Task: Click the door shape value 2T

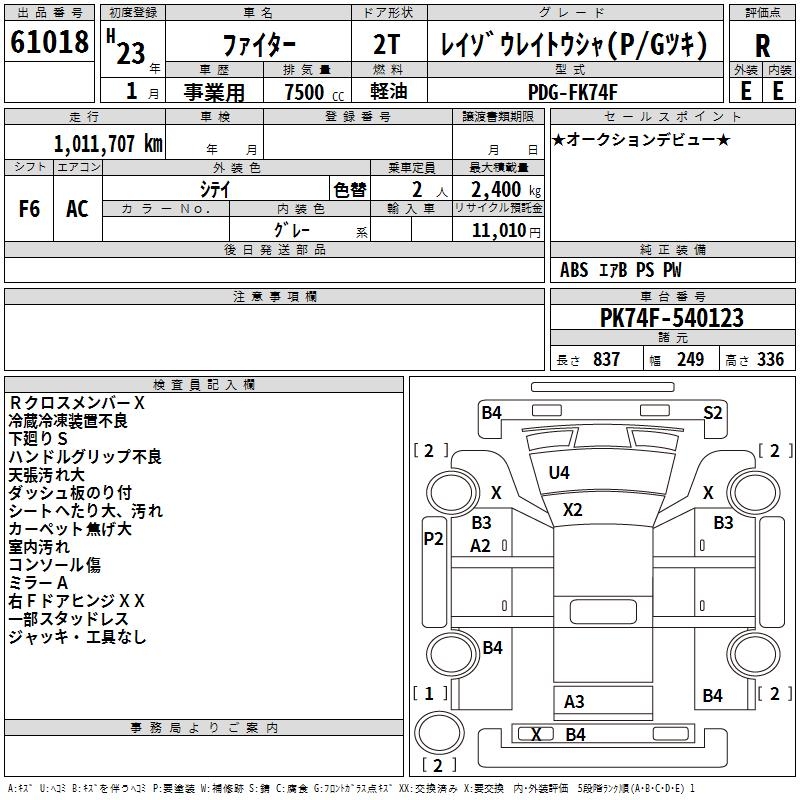Action: 387,44
